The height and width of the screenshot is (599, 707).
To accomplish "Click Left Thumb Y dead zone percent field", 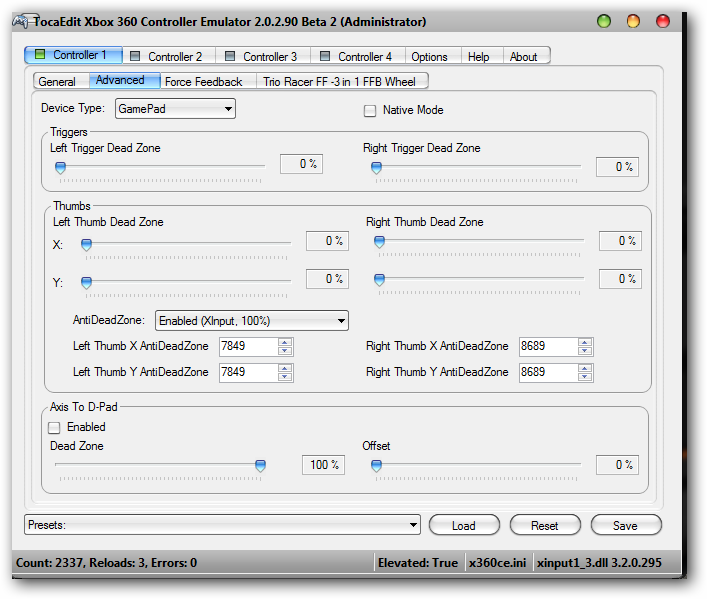I will point(327,279).
